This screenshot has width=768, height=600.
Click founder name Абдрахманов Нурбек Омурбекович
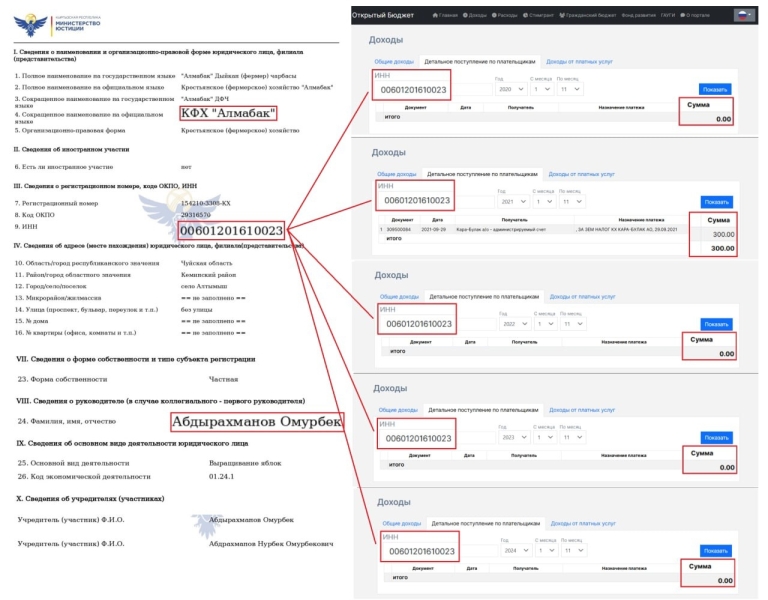point(271,544)
